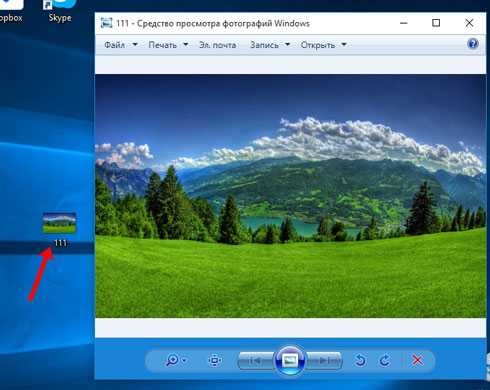Open the Печать menu
This screenshot has height=390, width=490.
163,45
